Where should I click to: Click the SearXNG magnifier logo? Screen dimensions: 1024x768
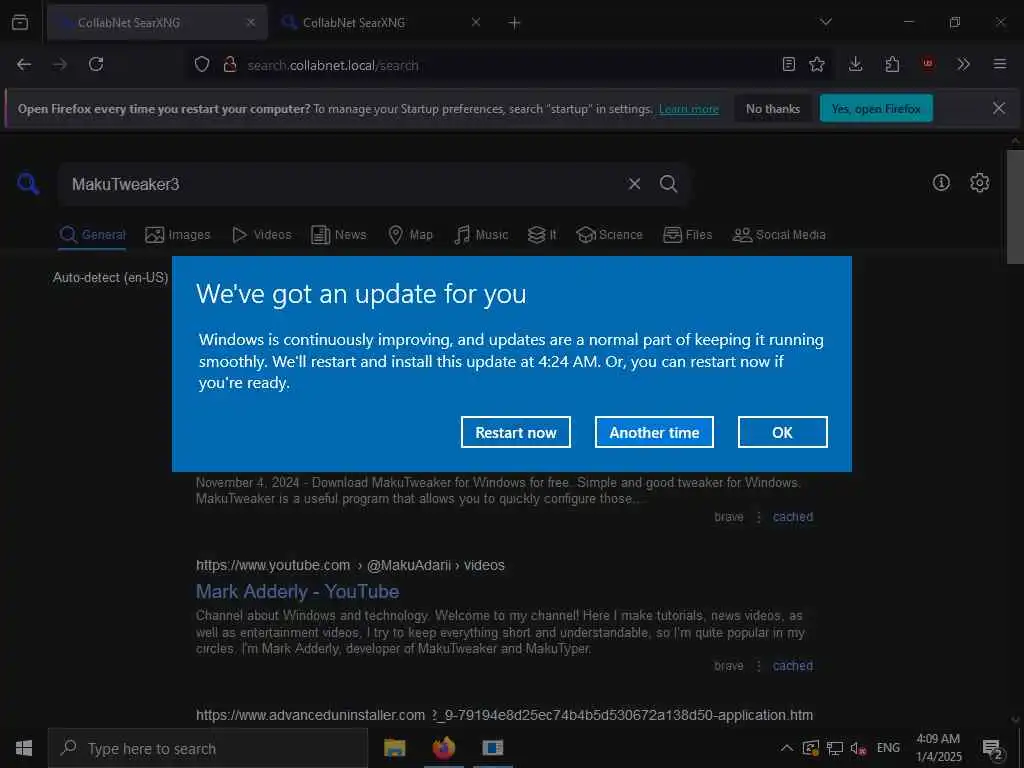tap(28, 184)
